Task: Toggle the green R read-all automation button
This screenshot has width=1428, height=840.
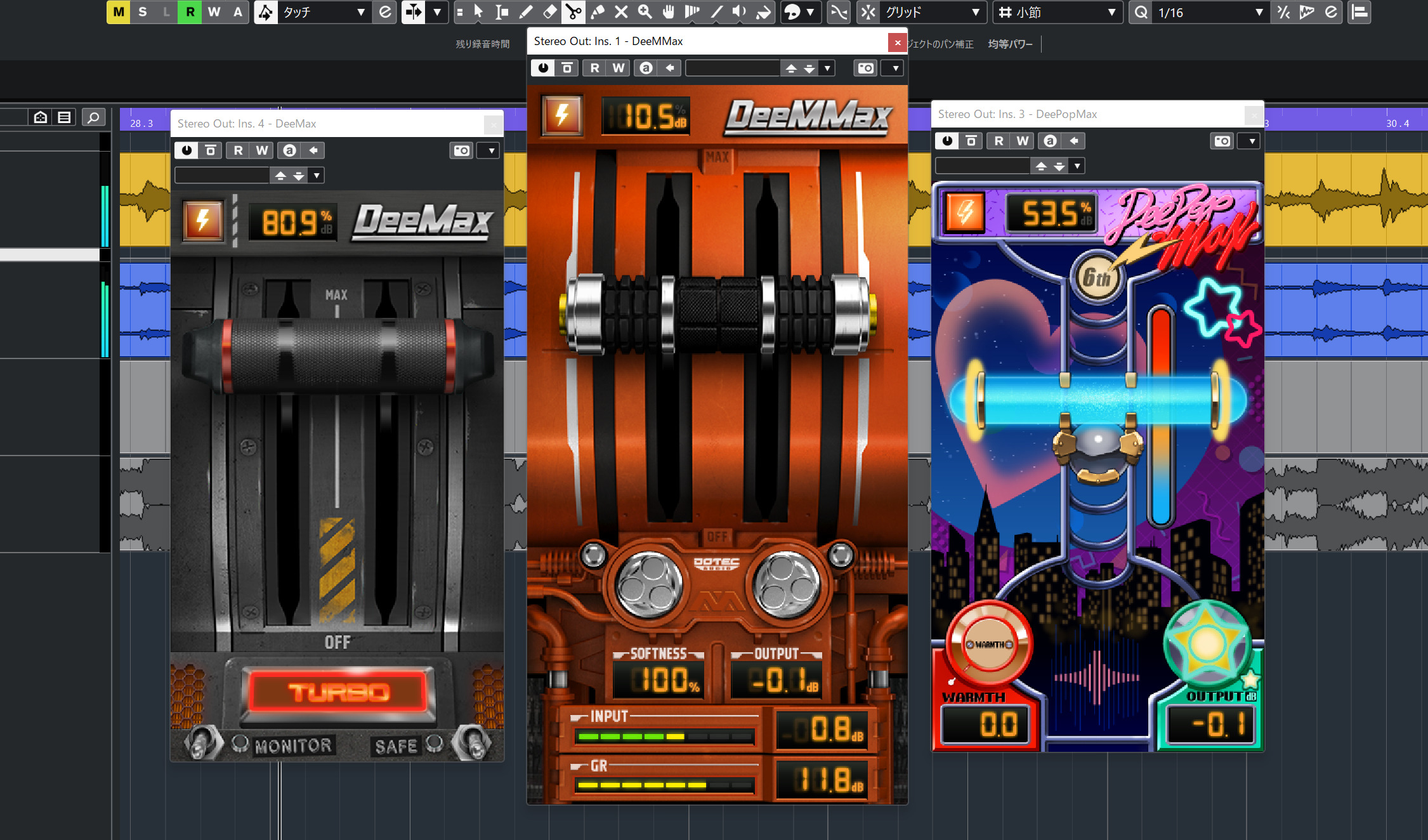Action: coord(190,12)
